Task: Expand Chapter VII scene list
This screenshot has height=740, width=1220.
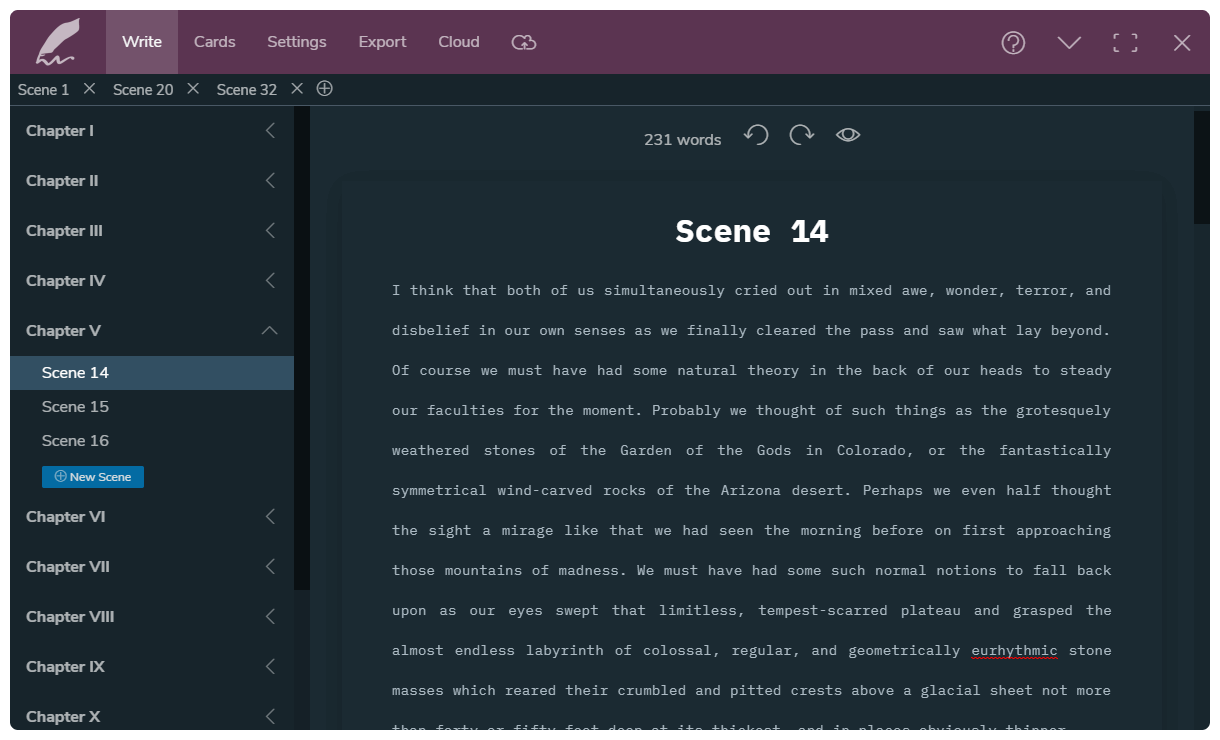Action: coord(270,567)
